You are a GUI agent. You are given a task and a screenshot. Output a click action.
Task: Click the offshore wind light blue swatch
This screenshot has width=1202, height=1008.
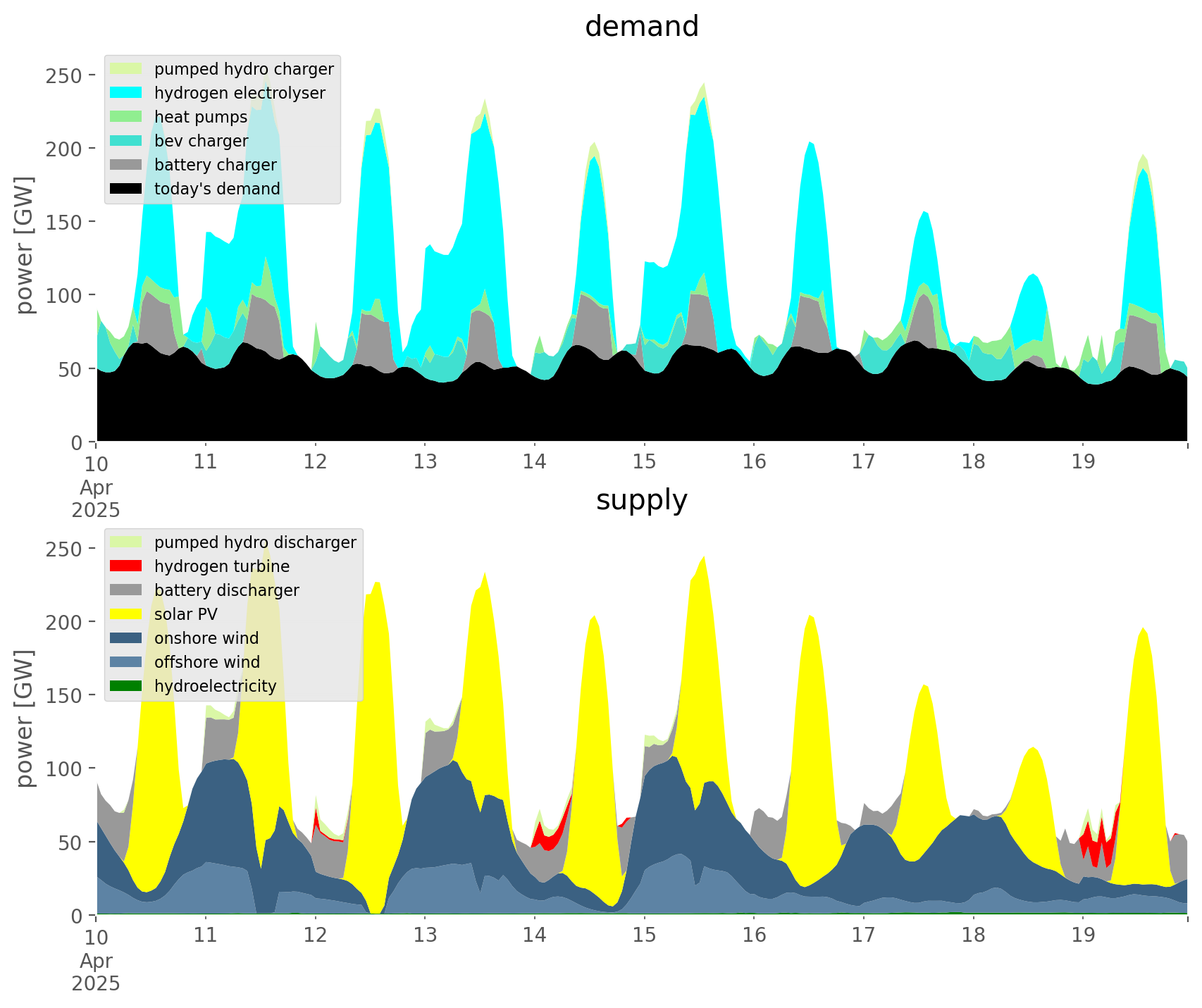coord(126,662)
